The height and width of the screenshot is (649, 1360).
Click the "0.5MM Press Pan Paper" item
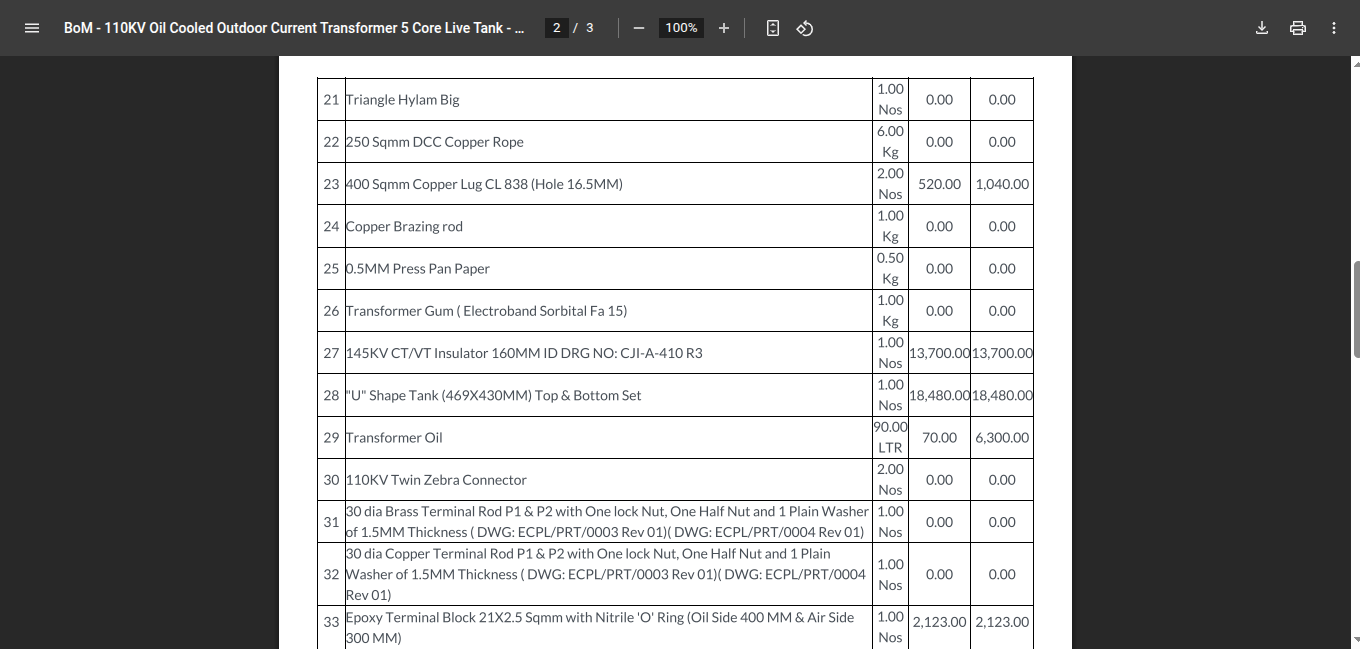[x=417, y=269]
